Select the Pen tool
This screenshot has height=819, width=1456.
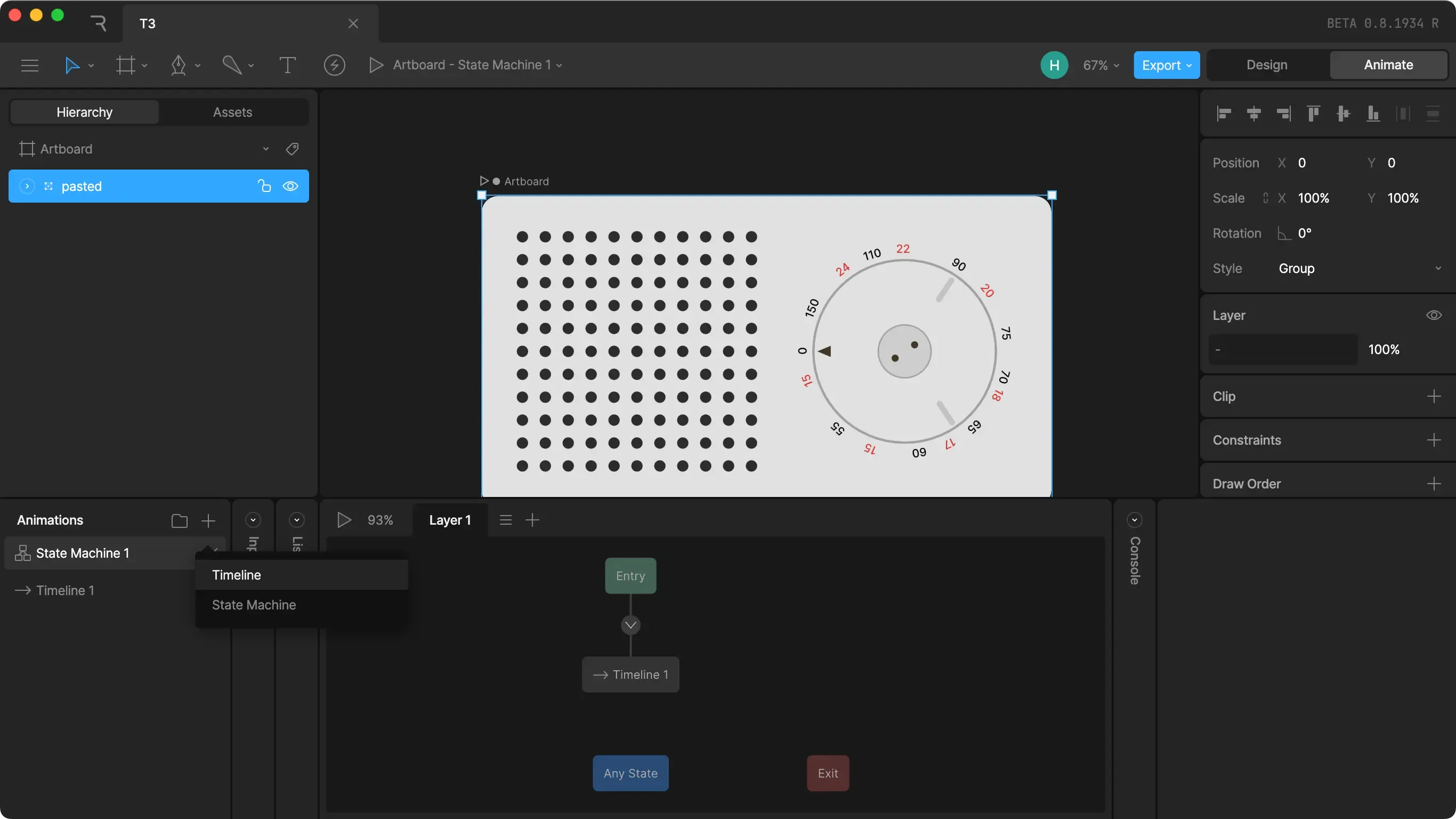179,65
